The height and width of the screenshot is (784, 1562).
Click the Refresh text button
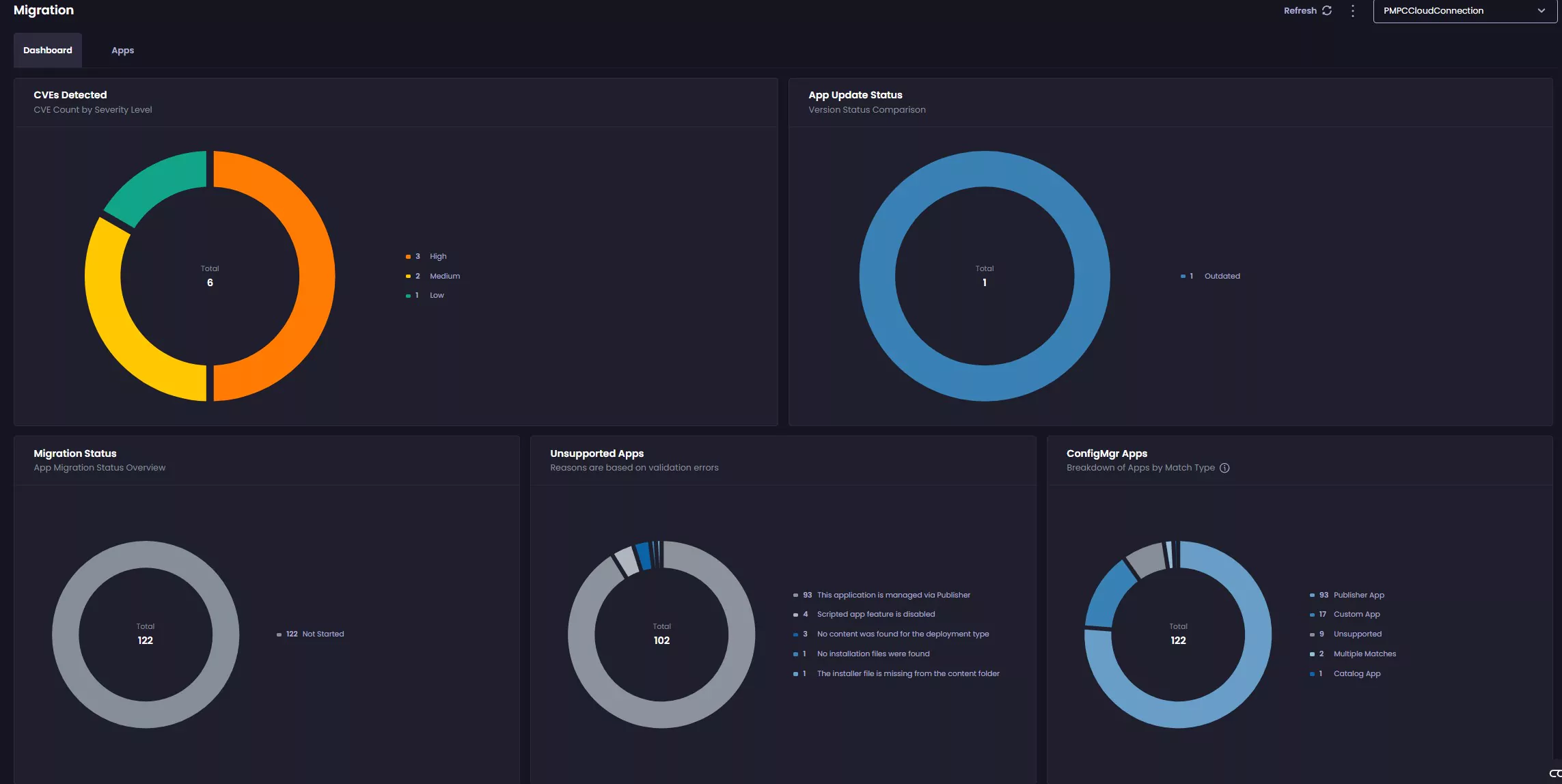tap(1300, 10)
